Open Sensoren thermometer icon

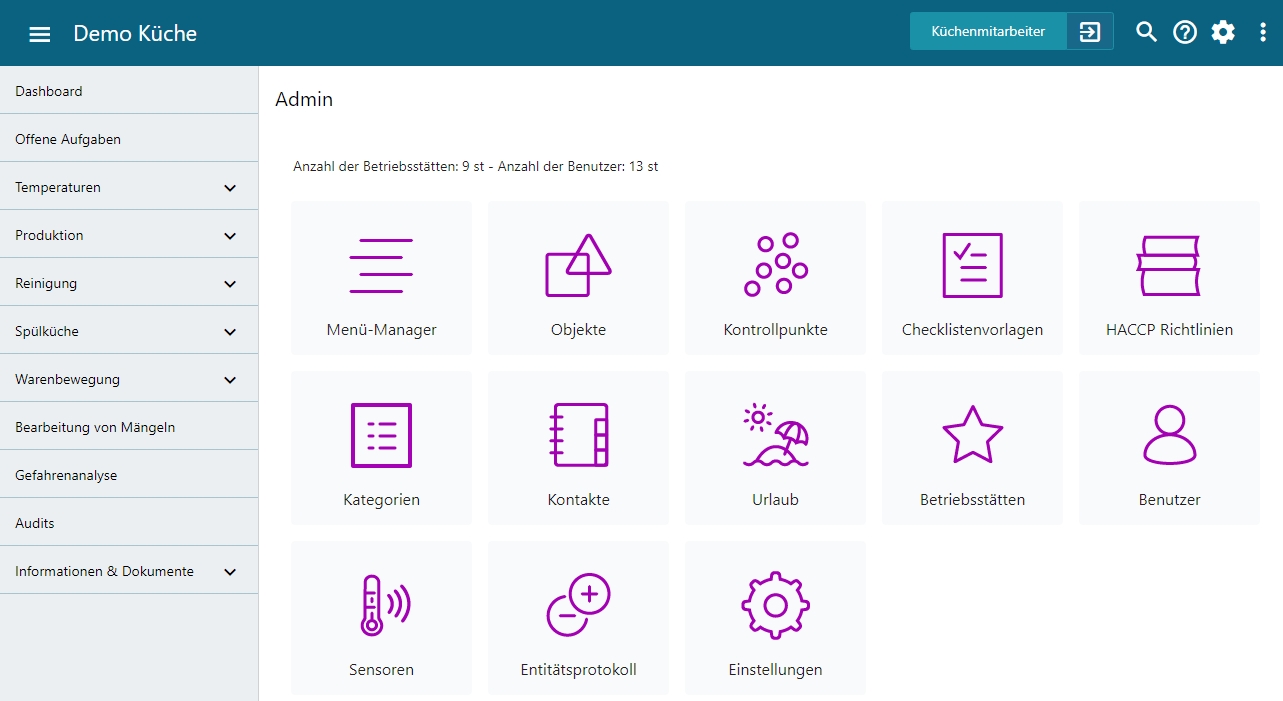point(384,605)
